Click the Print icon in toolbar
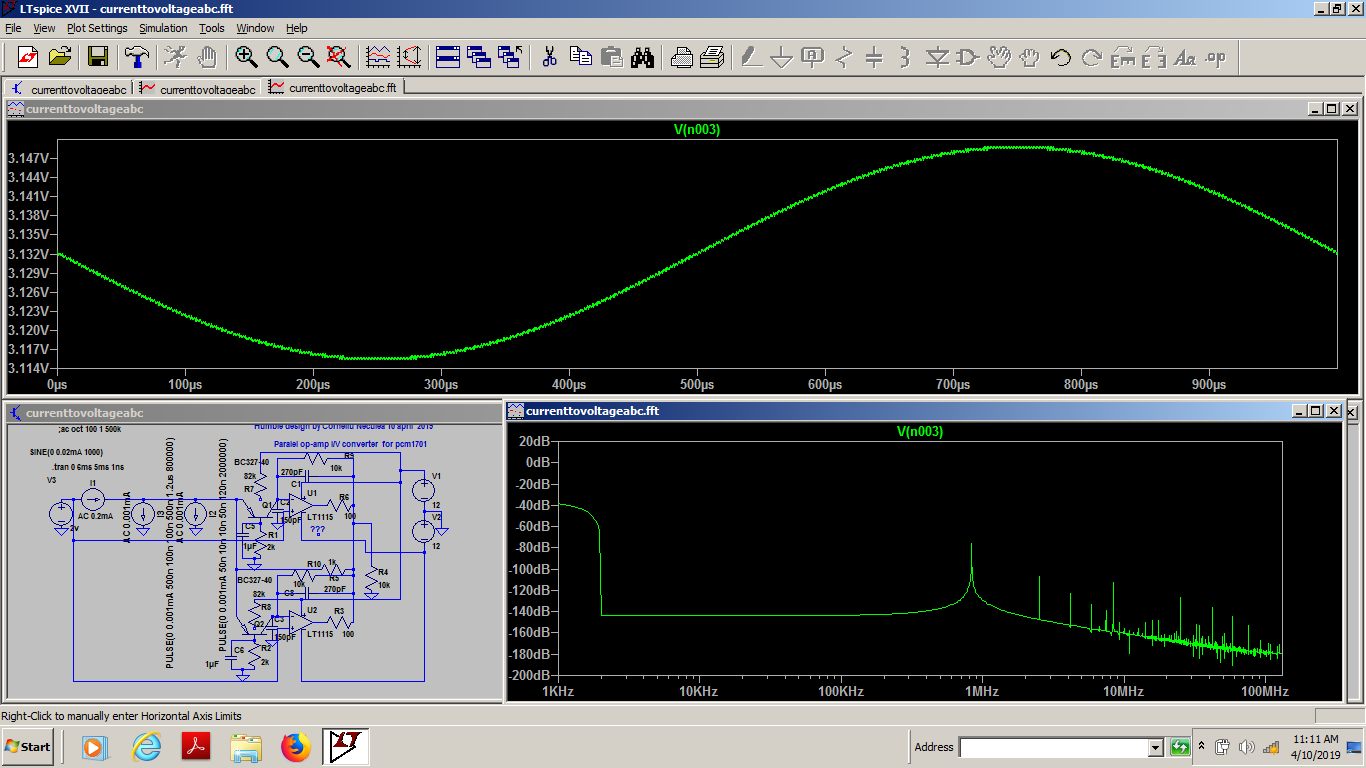Image resolution: width=1366 pixels, height=768 pixels. [x=682, y=57]
